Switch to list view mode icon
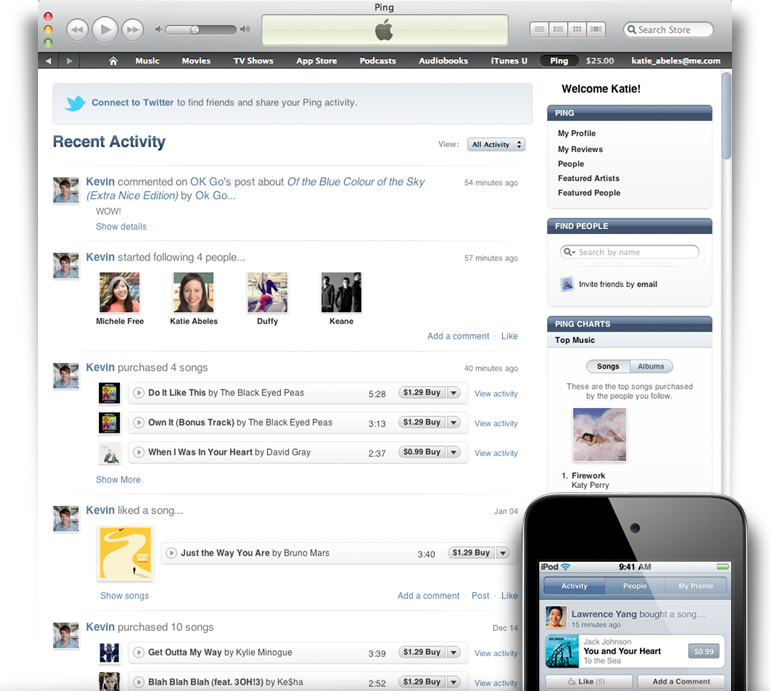This screenshot has width=770, height=691. click(539, 29)
